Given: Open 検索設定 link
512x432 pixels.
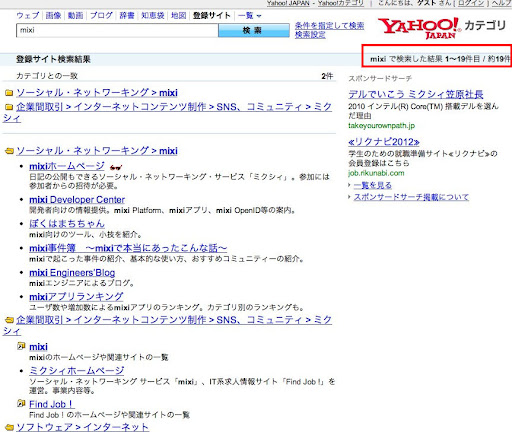Looking at the screenshot, I should coord(310,34).
